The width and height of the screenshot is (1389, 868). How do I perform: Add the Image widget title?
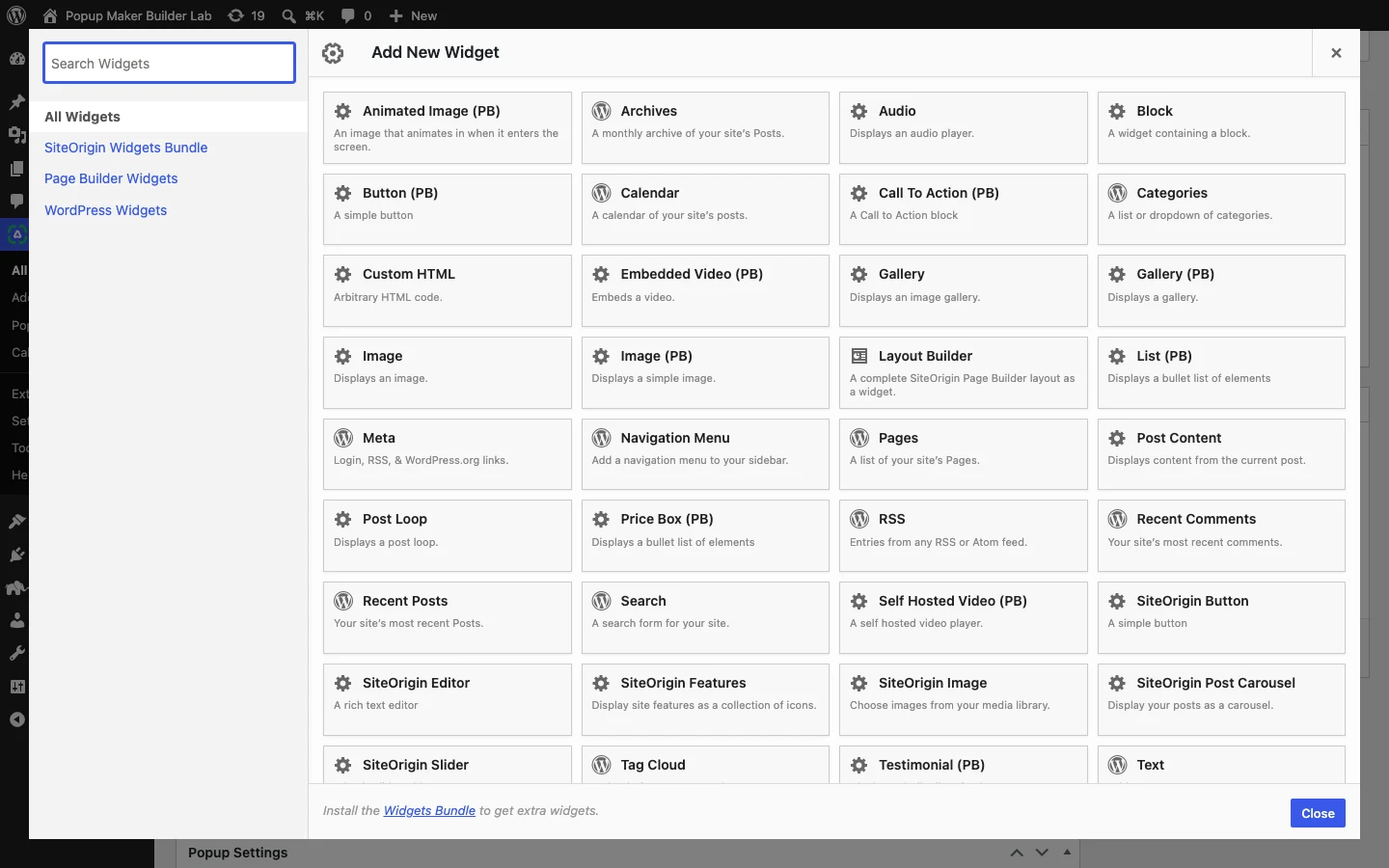click(382, 356)
